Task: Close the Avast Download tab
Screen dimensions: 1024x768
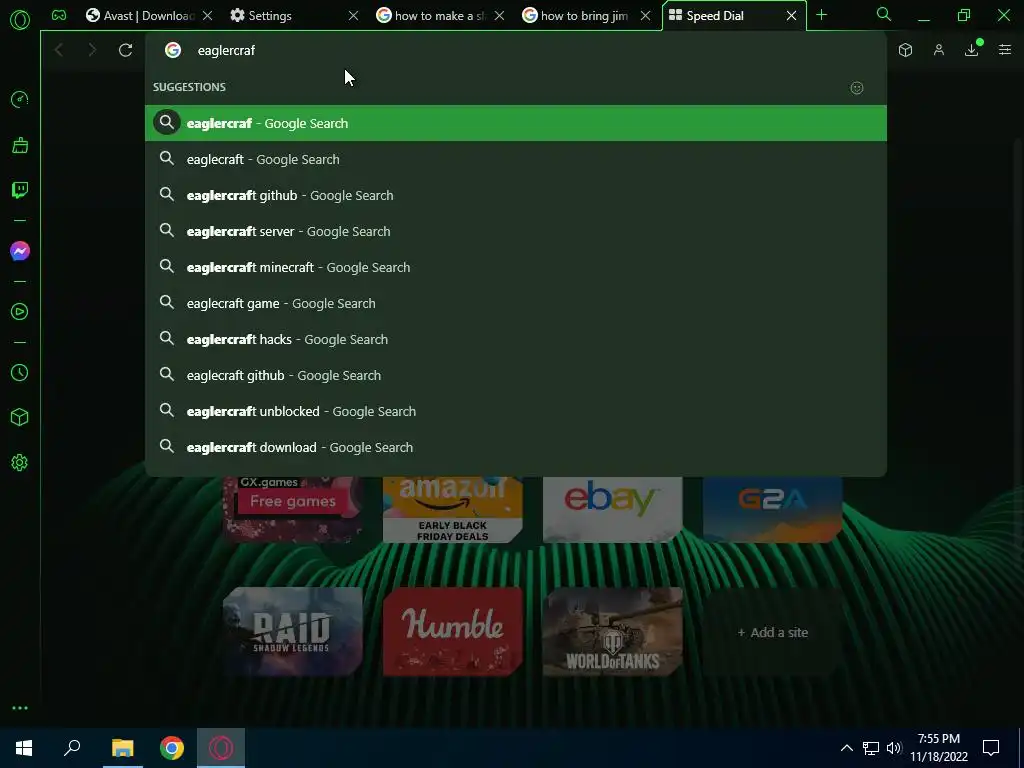Action: 207,16
